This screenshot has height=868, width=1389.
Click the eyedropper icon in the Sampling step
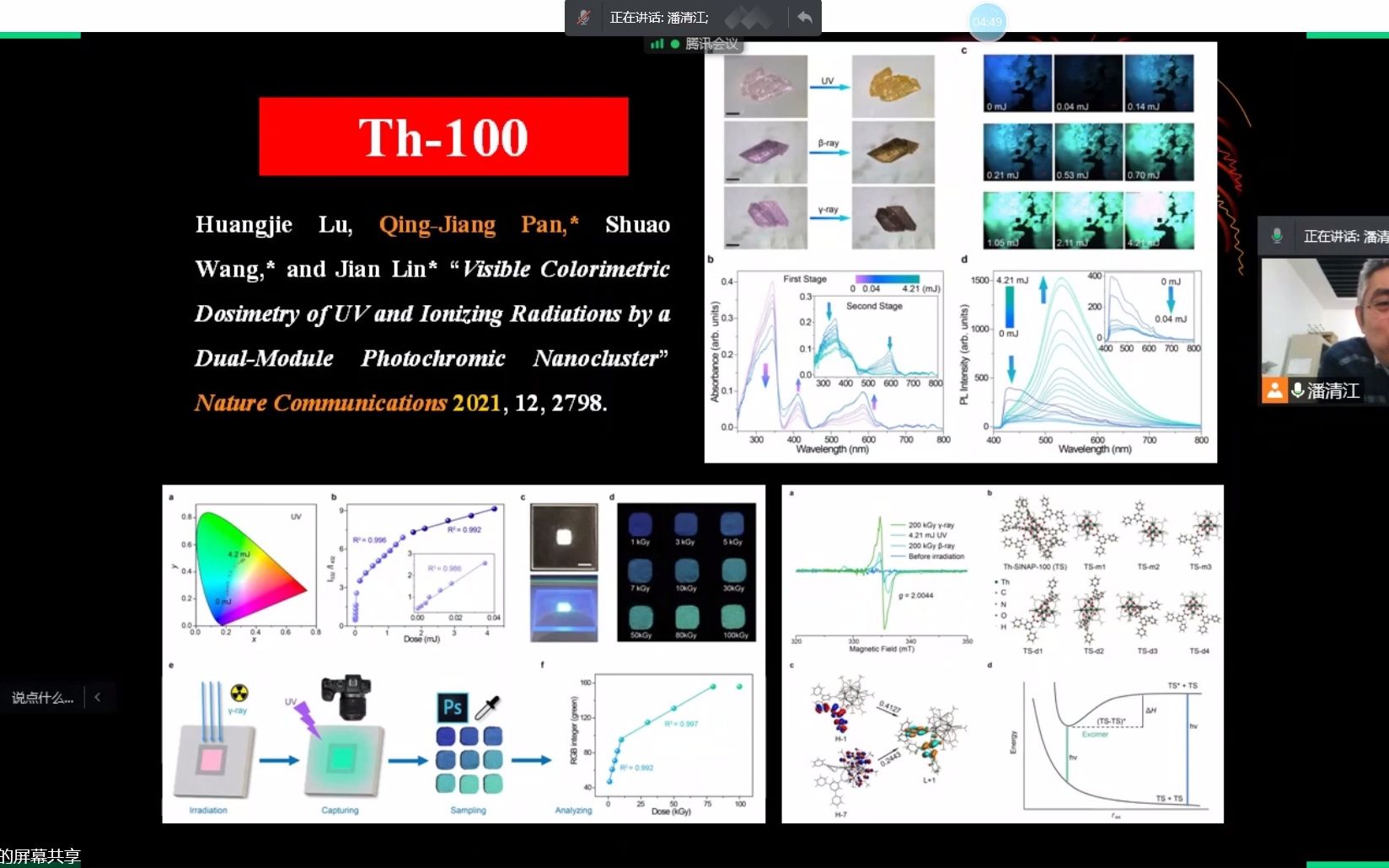point(488,708)
